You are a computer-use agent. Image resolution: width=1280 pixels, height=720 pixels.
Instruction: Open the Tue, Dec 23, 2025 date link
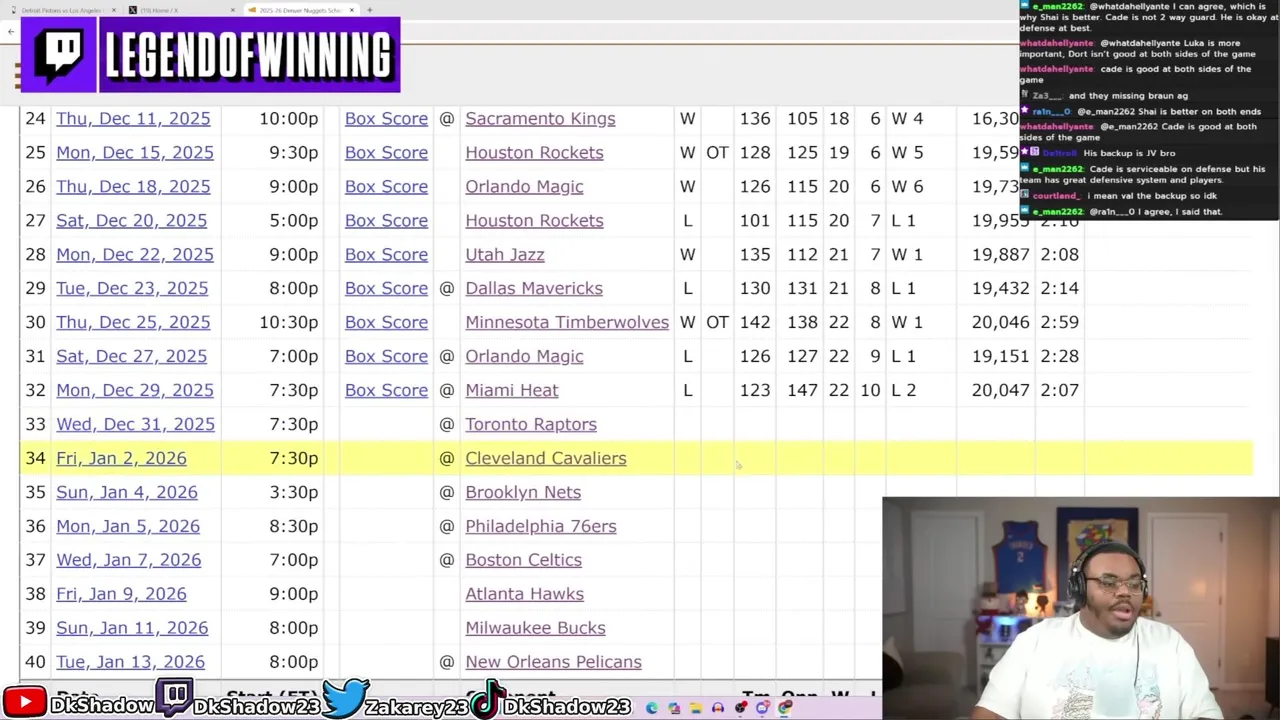pos(132,289)
